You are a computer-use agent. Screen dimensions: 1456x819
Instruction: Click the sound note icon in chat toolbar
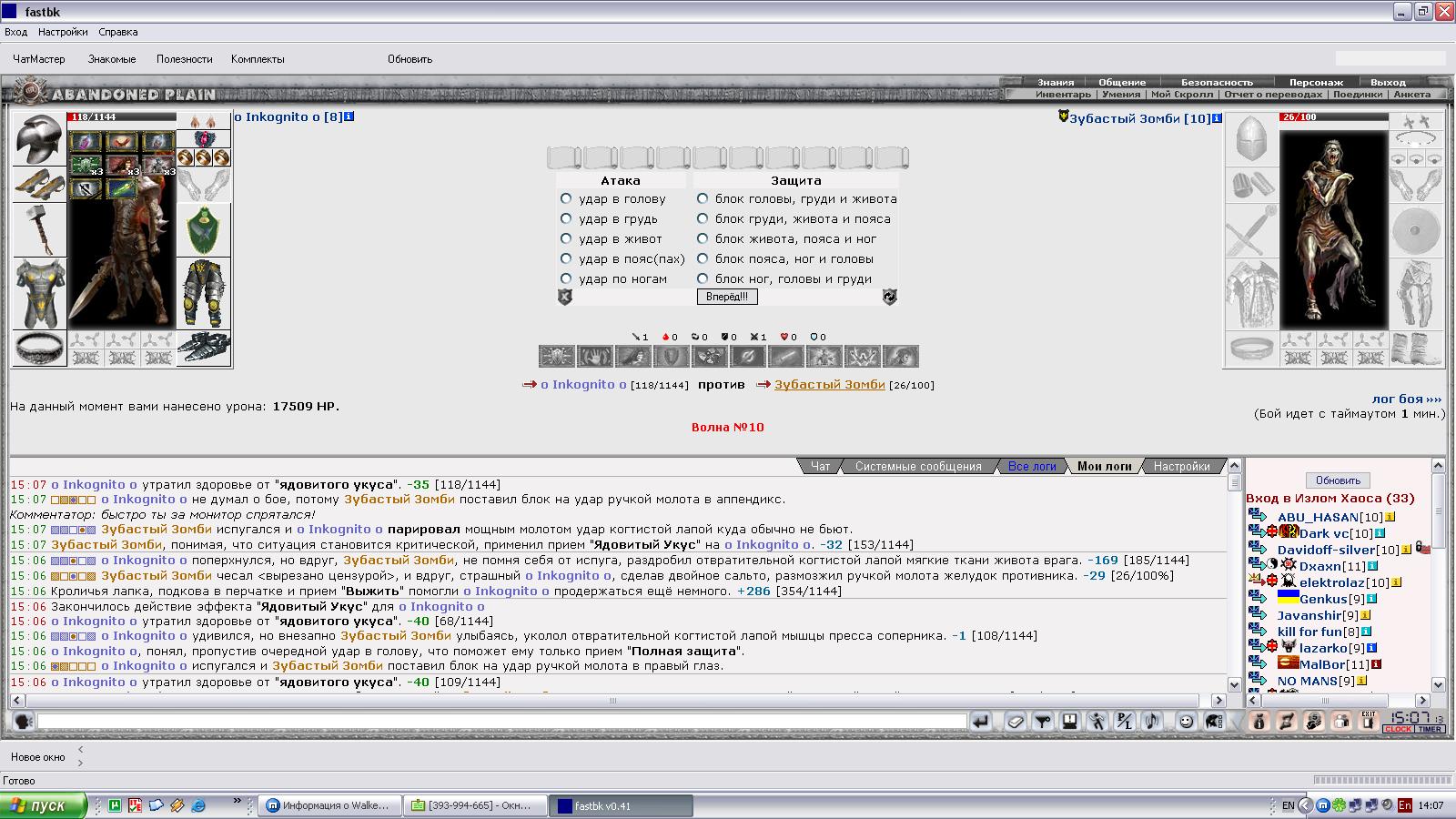1152,722
